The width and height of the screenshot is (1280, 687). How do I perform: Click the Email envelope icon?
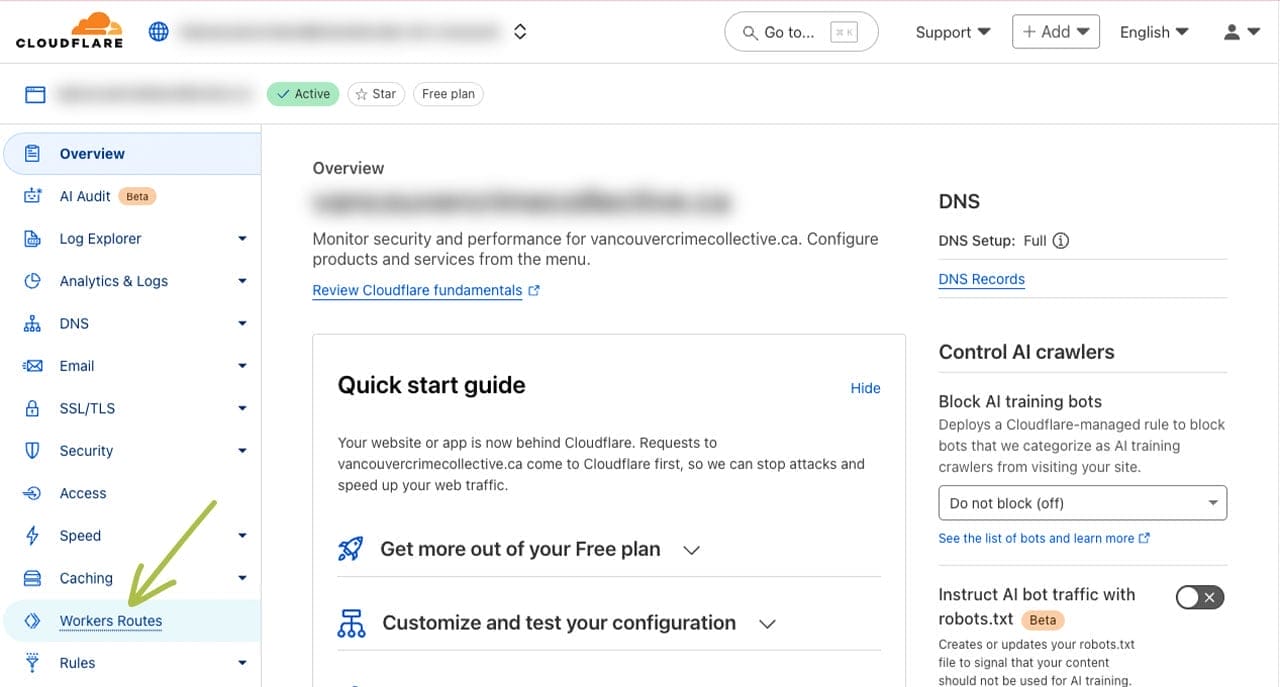click(33, 366)
